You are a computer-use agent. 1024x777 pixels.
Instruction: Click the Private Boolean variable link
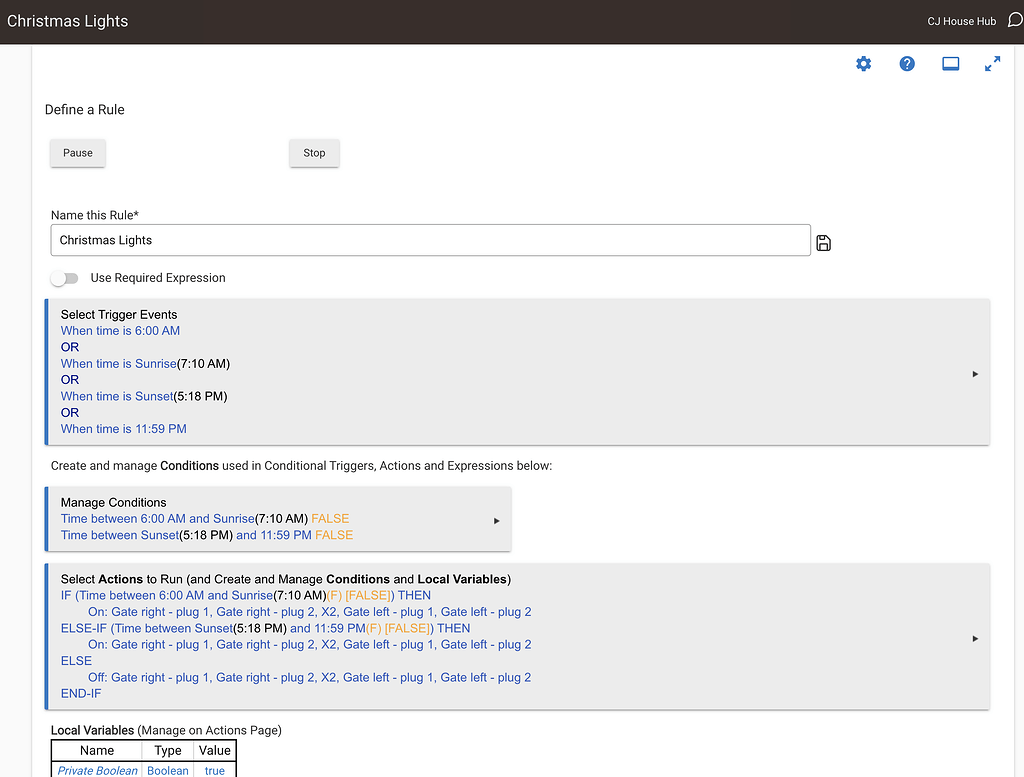coord(97,770)
